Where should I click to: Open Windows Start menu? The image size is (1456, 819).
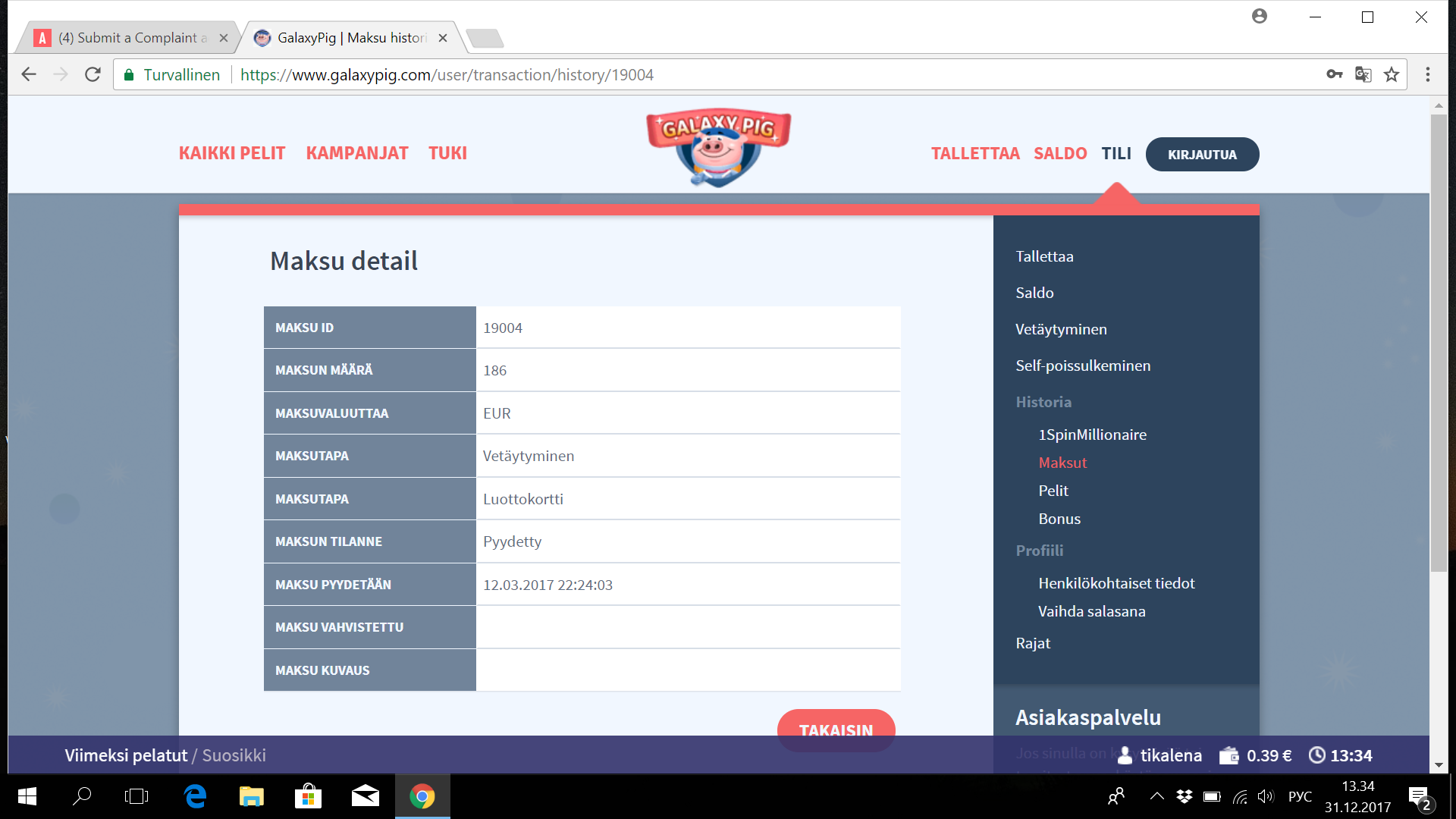coord(27,796)
